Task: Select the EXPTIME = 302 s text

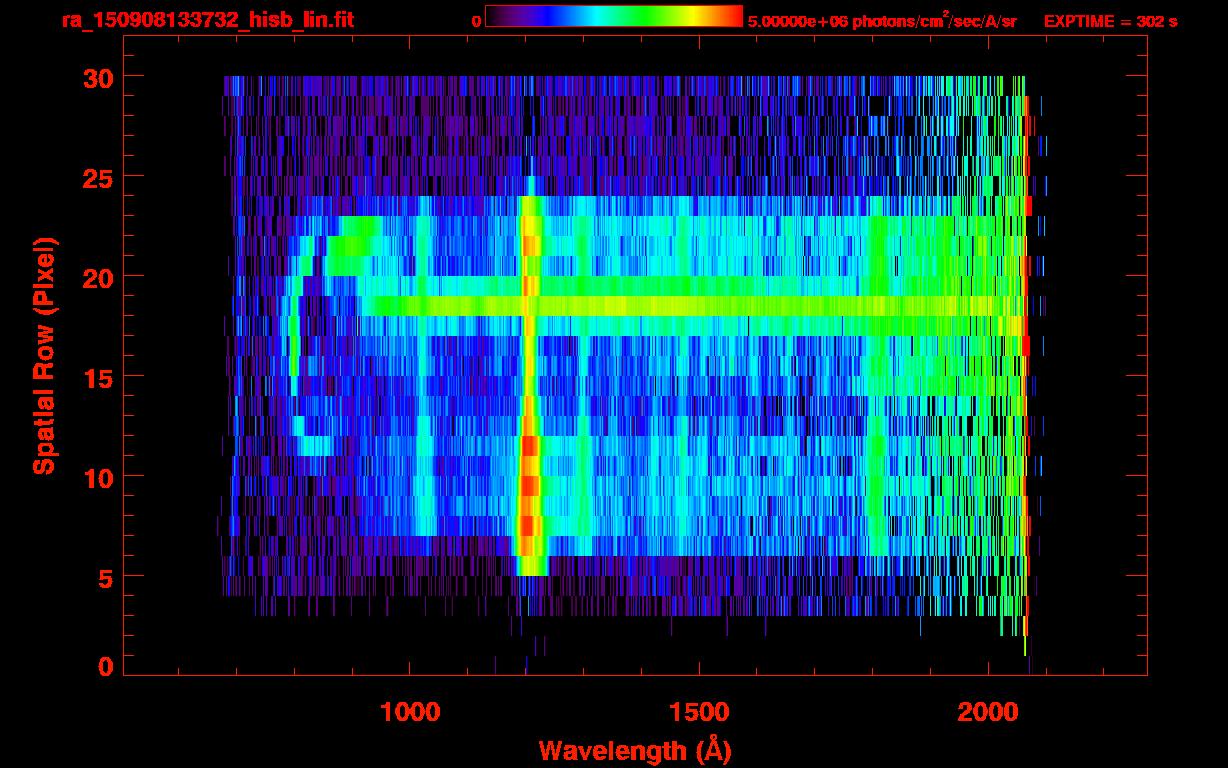Action: [1110, 21]
